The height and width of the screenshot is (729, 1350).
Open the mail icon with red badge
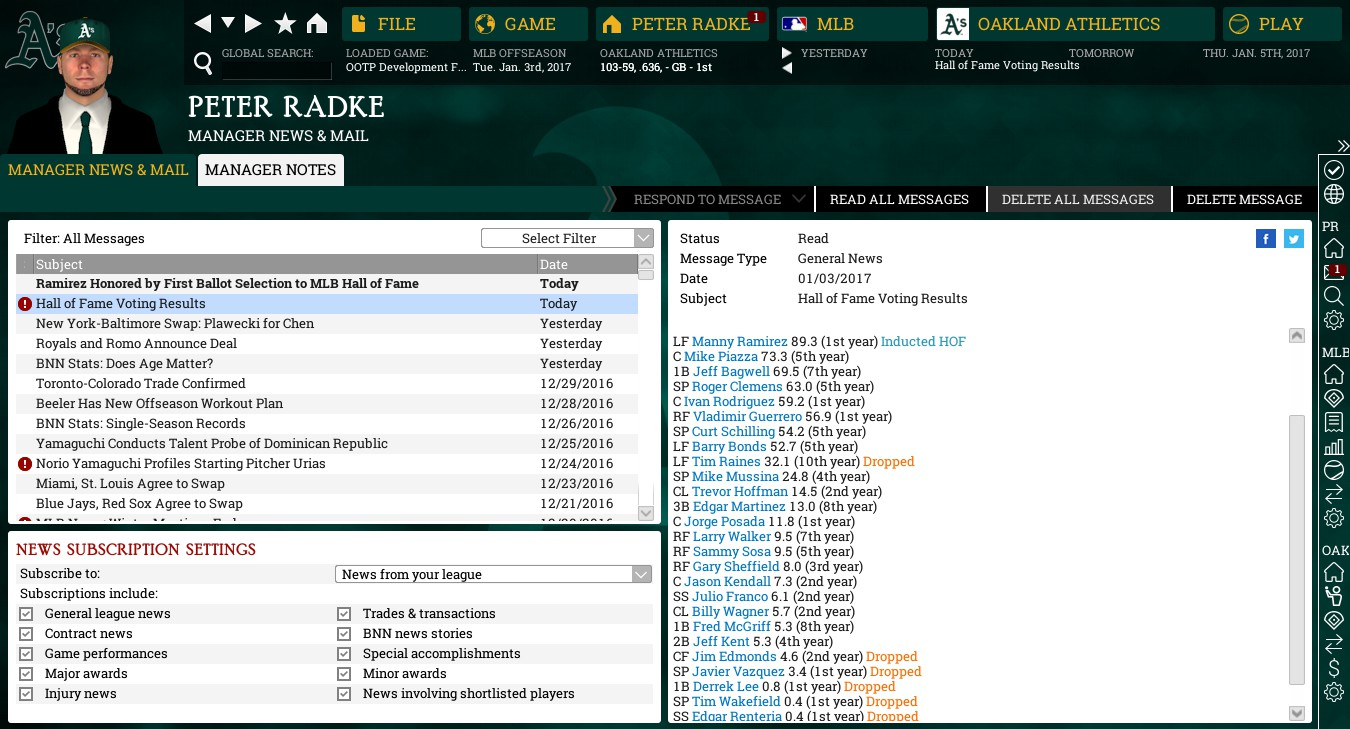1334,272
